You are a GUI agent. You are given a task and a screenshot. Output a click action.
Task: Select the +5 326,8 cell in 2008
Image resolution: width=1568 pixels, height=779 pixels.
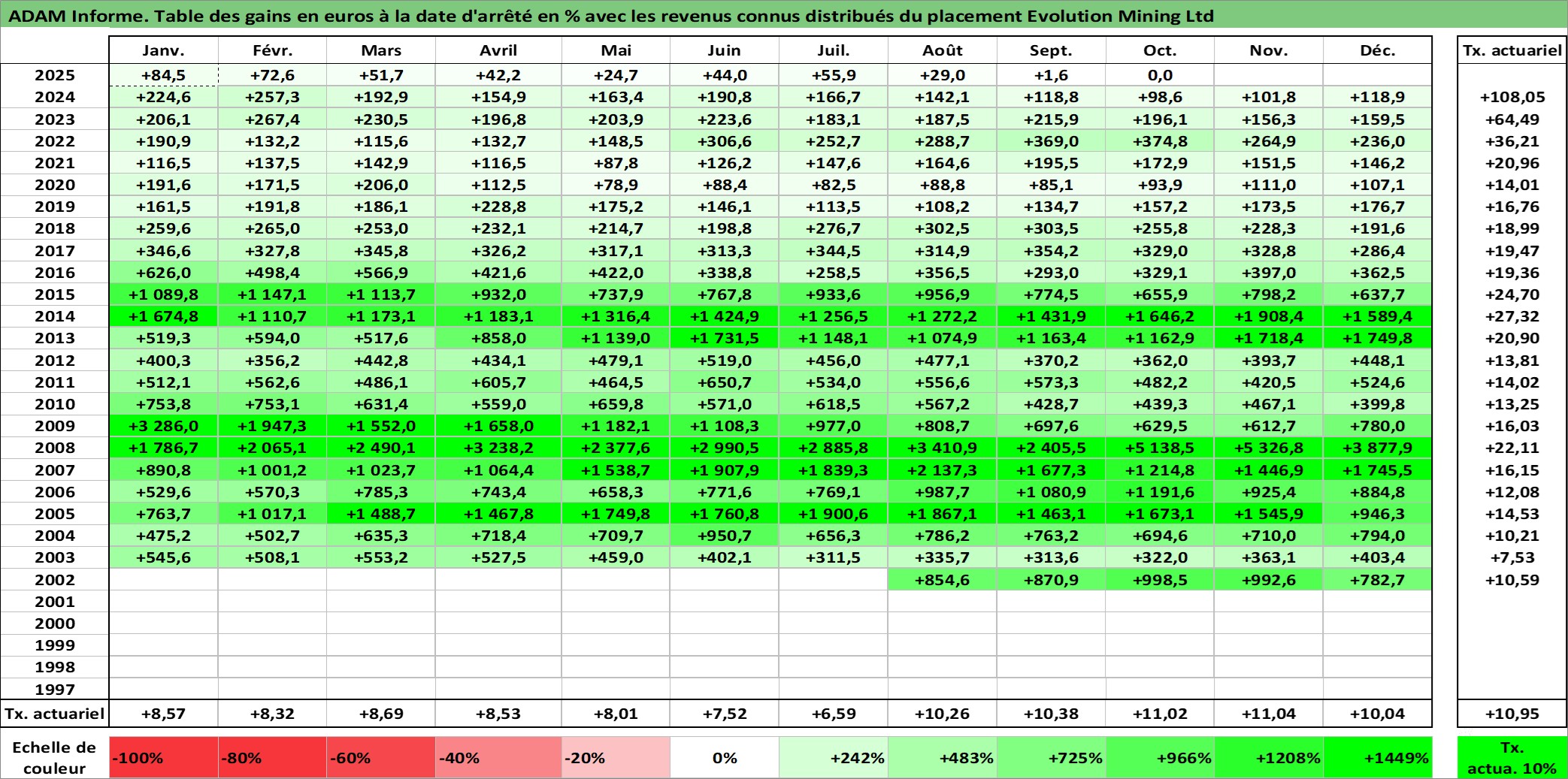1269,448
